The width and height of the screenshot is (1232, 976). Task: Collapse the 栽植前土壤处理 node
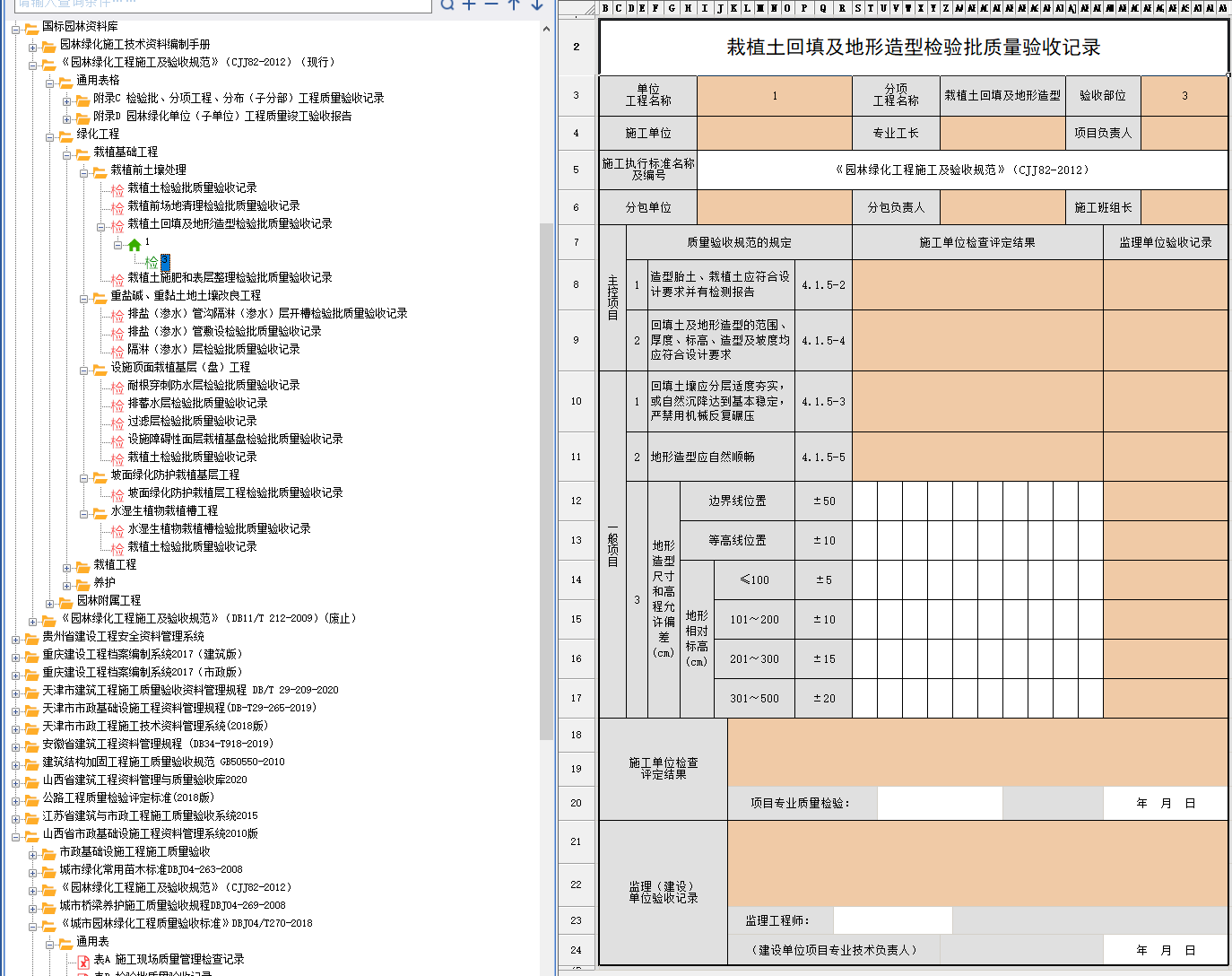point(84,172)
